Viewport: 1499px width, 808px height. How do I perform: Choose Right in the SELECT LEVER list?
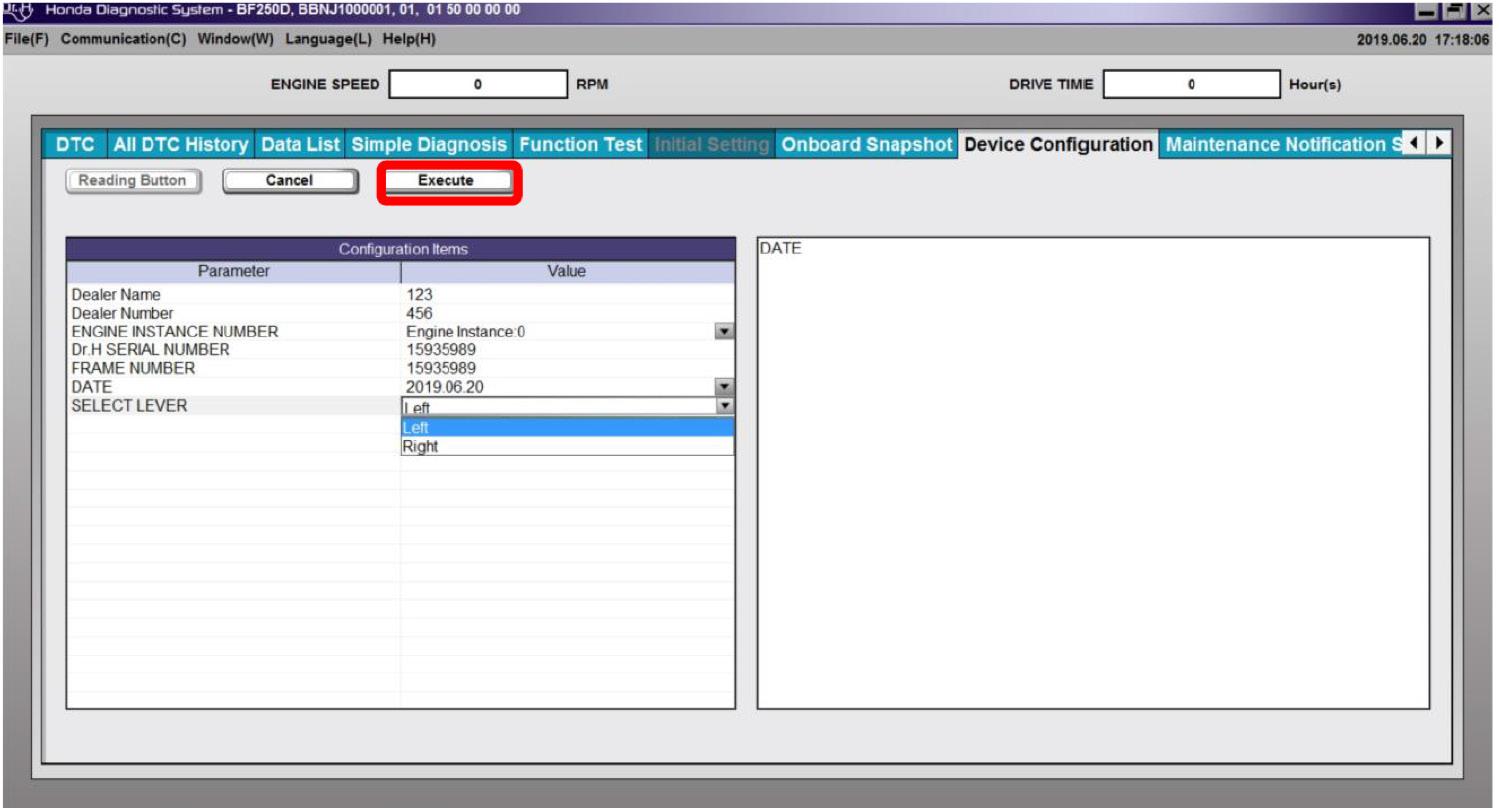567,447
